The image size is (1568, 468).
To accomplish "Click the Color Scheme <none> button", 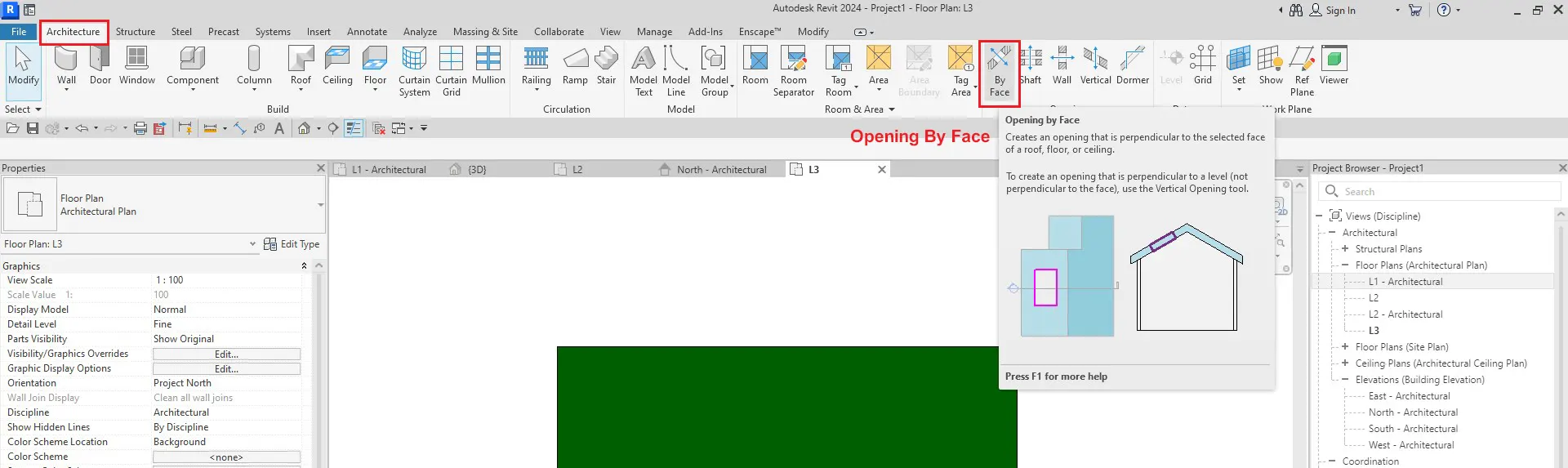I will [226, 457].
